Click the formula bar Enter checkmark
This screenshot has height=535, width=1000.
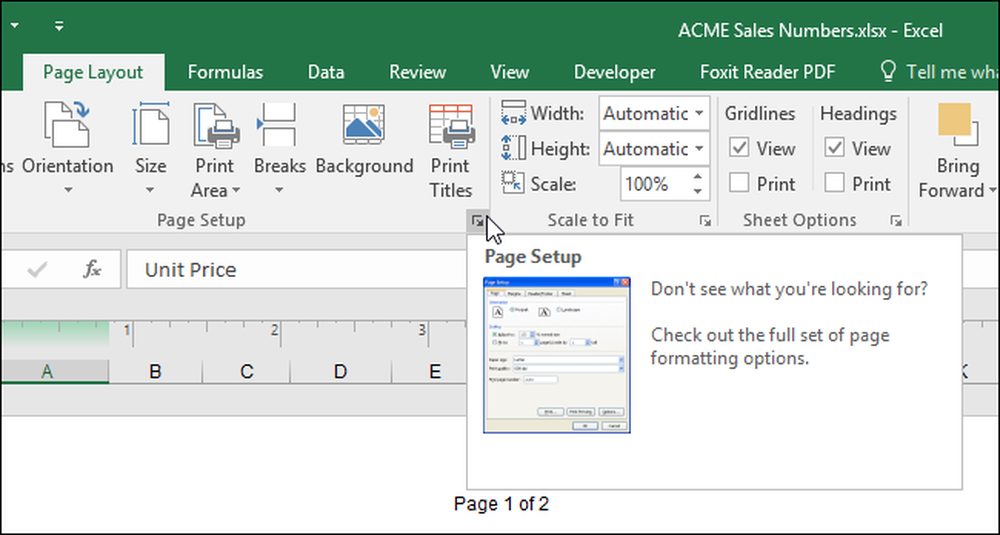click(38, 270)
